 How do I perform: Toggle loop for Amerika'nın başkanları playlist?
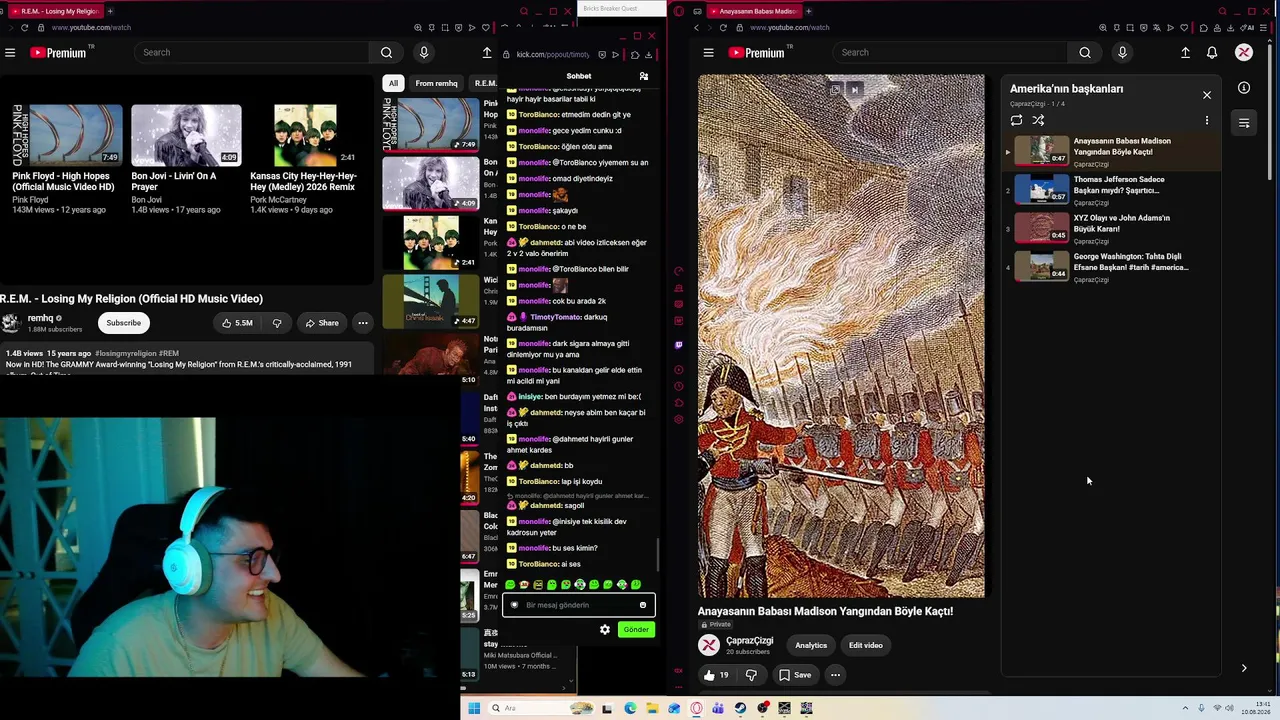pos(1016,120)
